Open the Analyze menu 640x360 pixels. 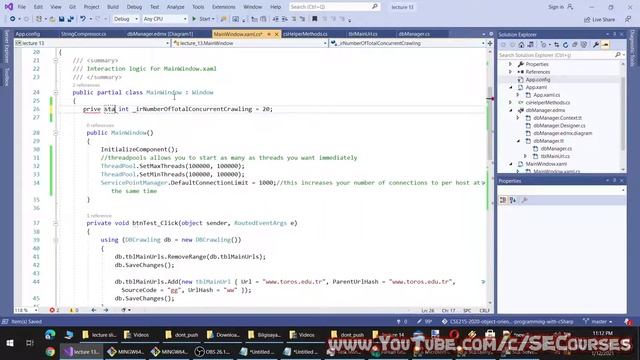[x=176, y=7]
